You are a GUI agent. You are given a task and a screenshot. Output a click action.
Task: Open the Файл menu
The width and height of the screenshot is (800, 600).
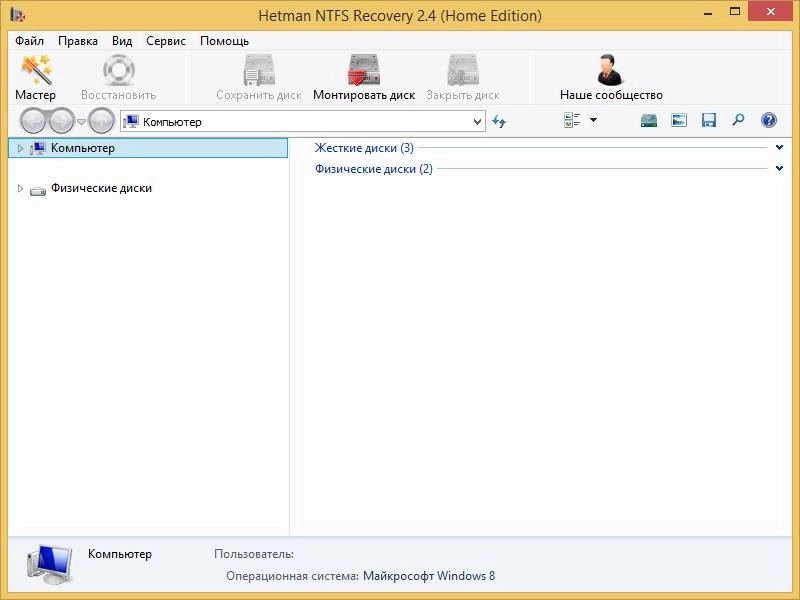(x=30, y=41)
